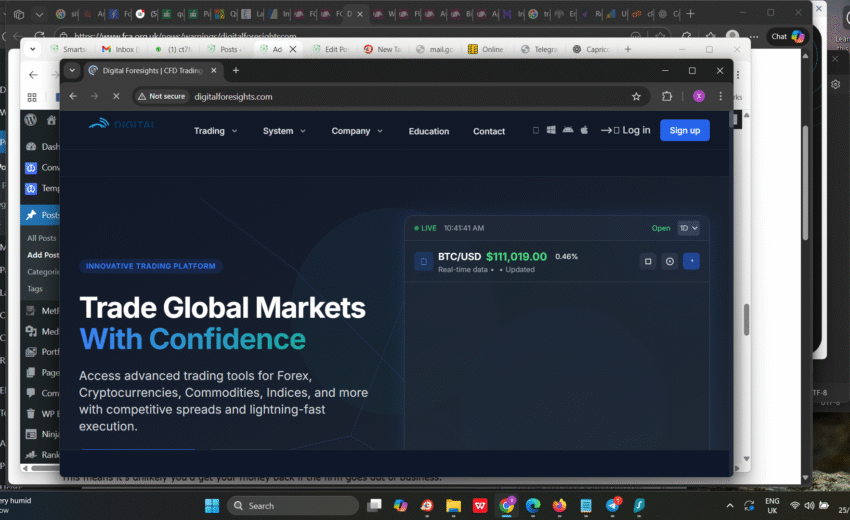Stop loading the page with the X
This screenshot has width=850, height=520.
[116, 96]
